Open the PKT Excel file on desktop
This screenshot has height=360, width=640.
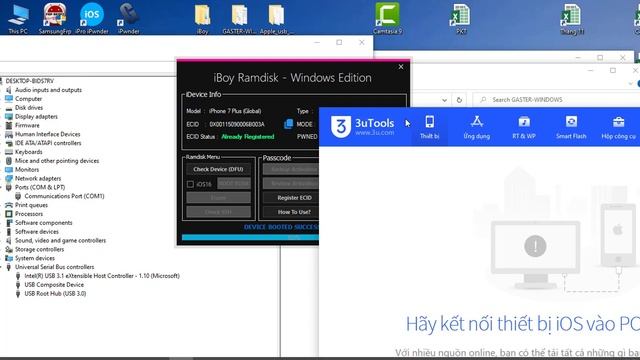pyautogui.click(x=461, y=18)
